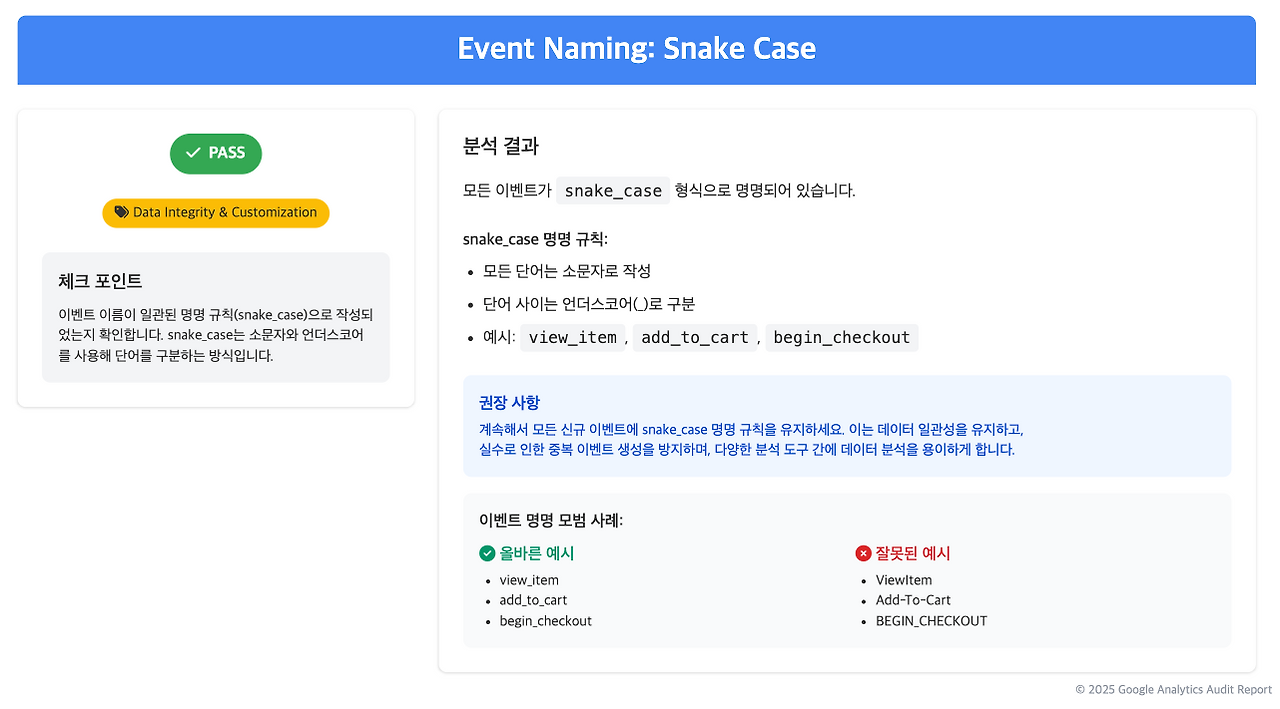This screenshot has height=709, width=1280.
Task: Click the tag icon beside Data Integrity
Action: pos(121,212)
